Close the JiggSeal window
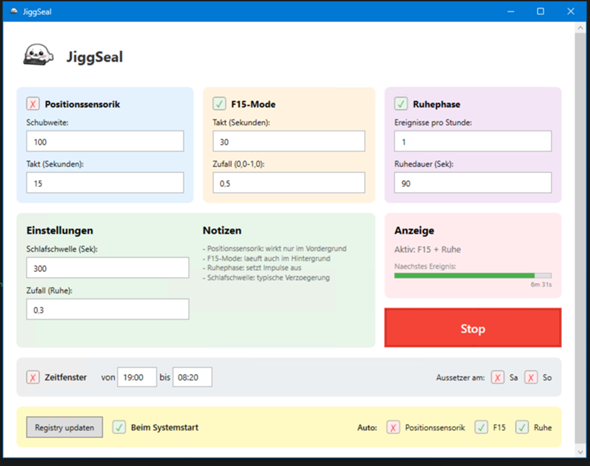The width and height of the screenshot is (590, 466). 570,11
